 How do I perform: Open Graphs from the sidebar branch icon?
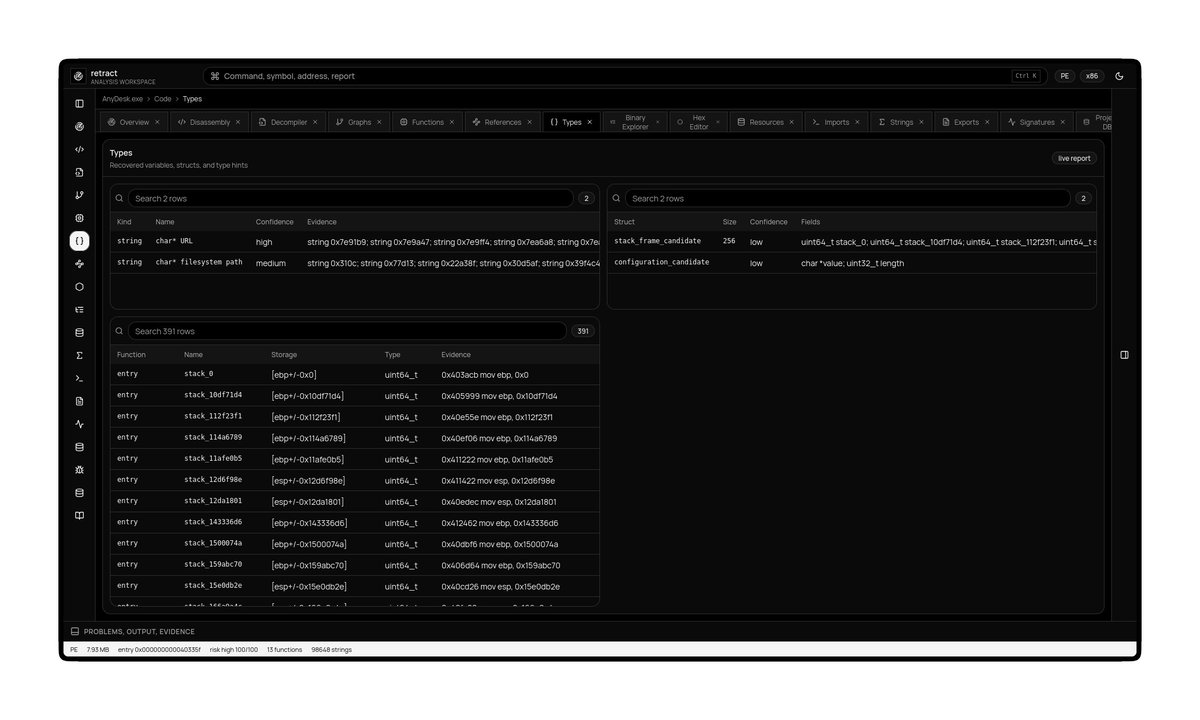point(79,195)
